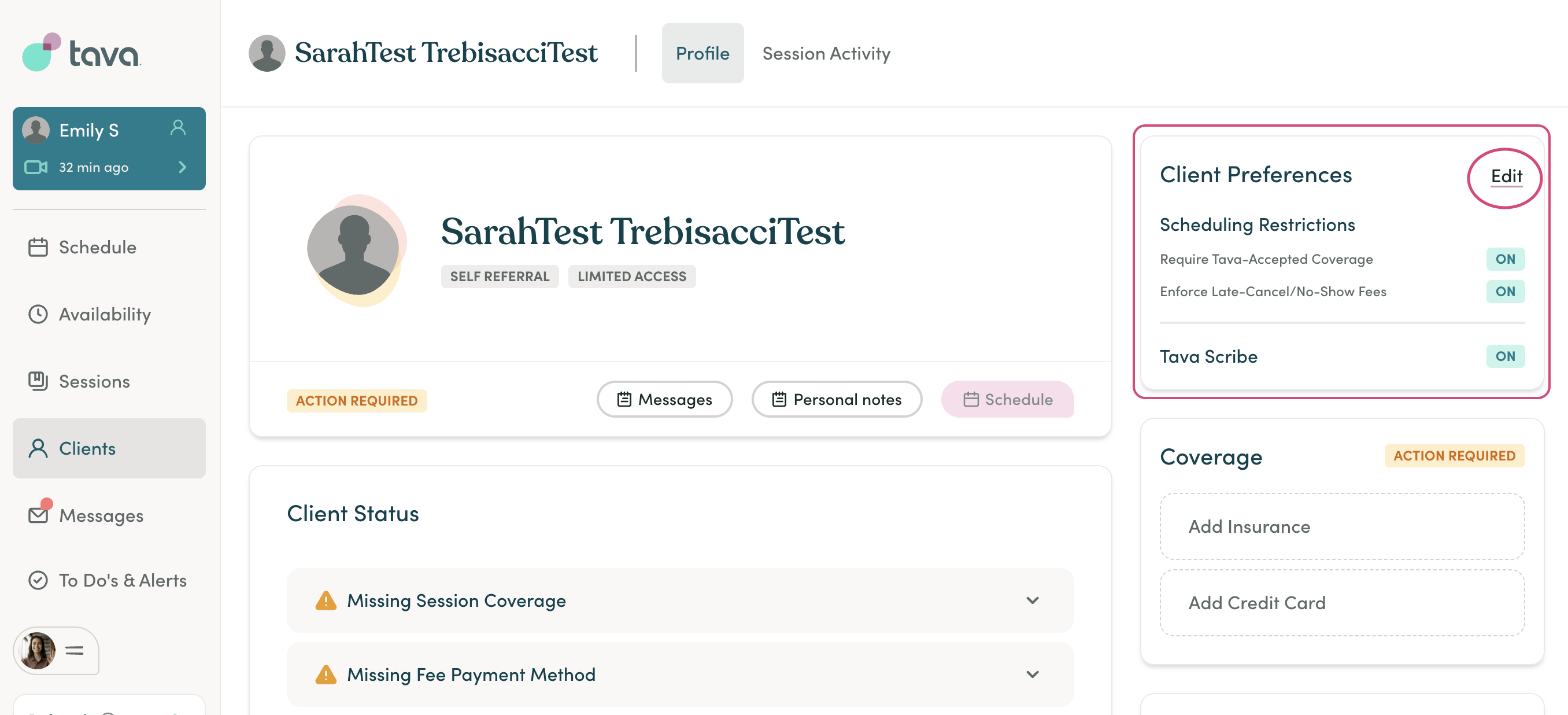Screen dimensions: 1568x715
Task: Expand Missing Fee Payment Method alert
Action: 679,674
